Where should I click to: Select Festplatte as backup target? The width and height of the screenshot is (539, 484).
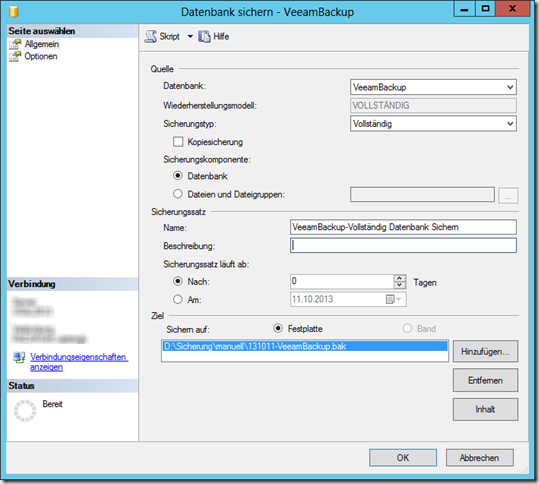pos(278,328)
